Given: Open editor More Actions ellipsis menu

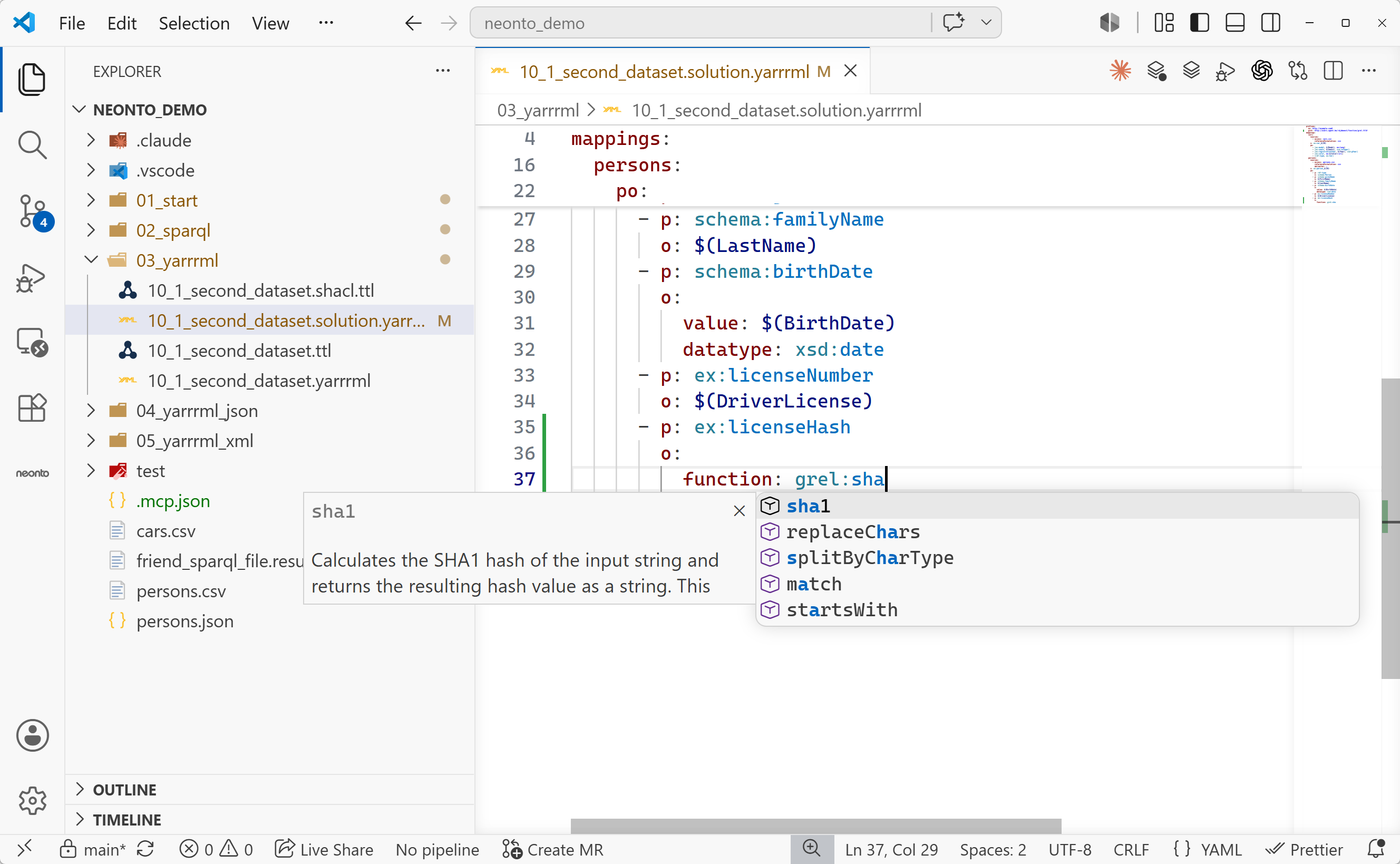Looking at the screenshot, I should point(1369,71).
